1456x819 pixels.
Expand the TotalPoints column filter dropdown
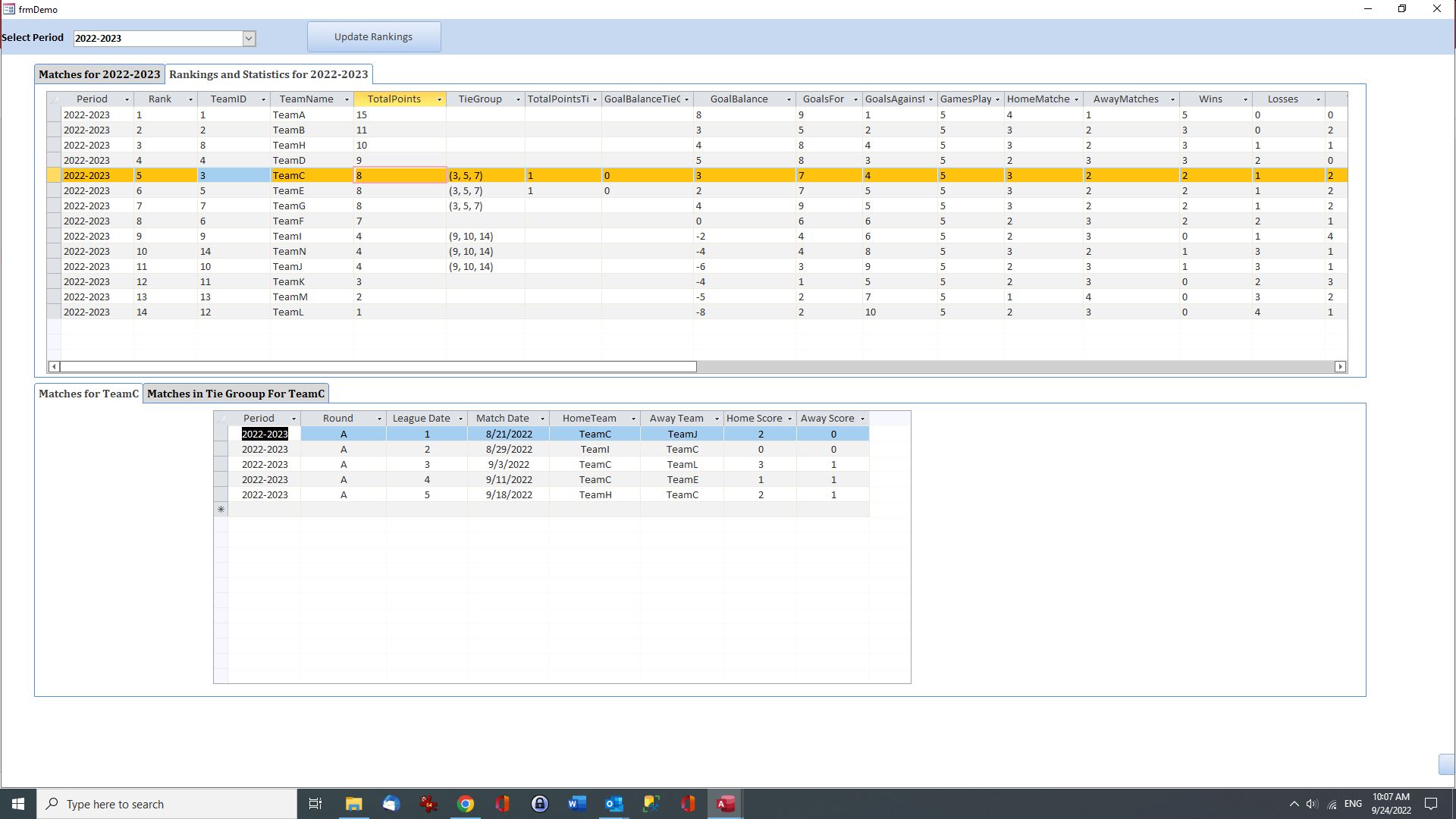439,99
